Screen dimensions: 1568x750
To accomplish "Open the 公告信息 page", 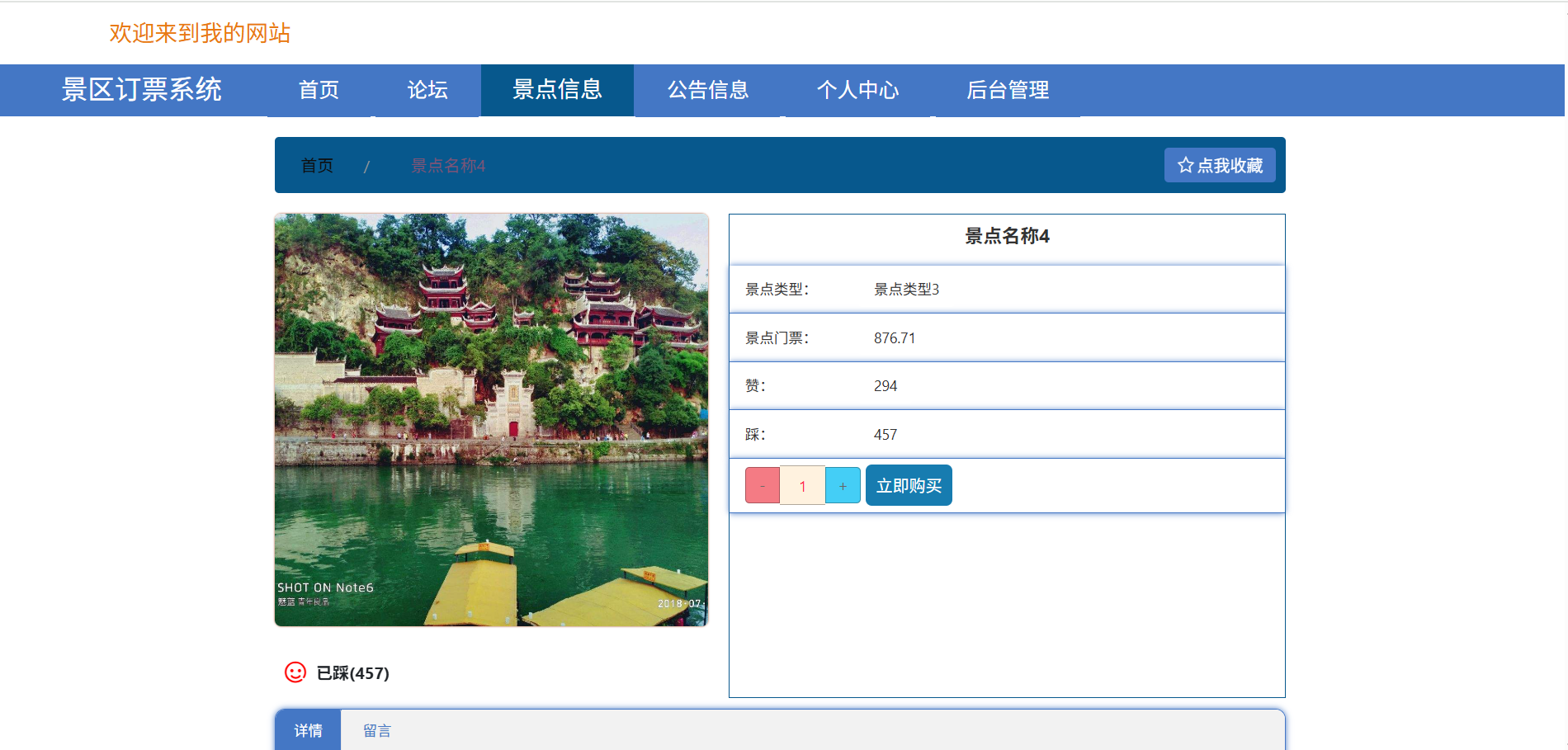I will pos(708,90).
